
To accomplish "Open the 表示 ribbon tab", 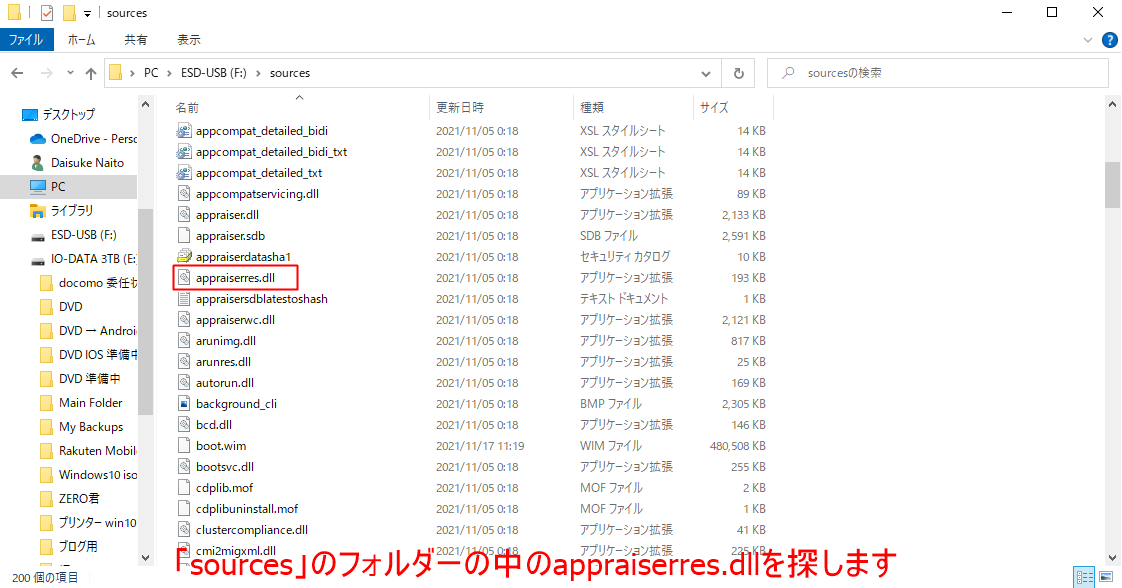I will (189, 40).
